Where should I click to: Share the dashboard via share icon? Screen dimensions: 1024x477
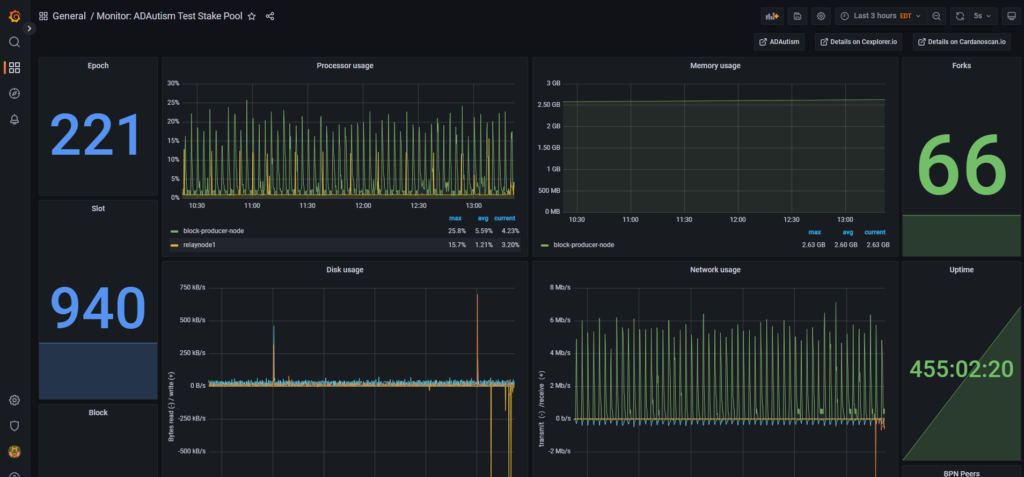click(x=270, y=16)
